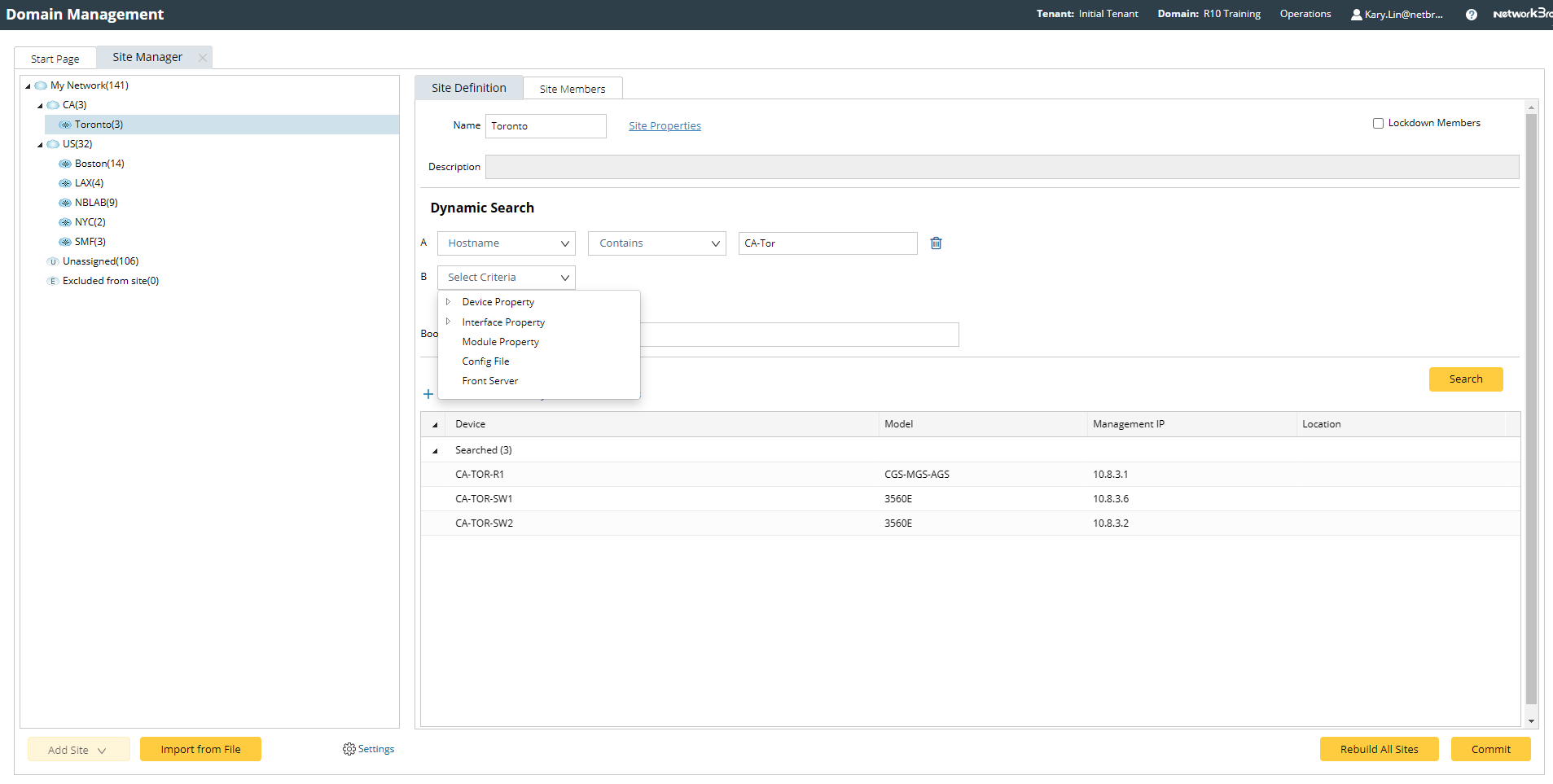Screen dimensions: 1553x784
Task: Collapse the Searched (3) group
Action: tap(435, 451)
